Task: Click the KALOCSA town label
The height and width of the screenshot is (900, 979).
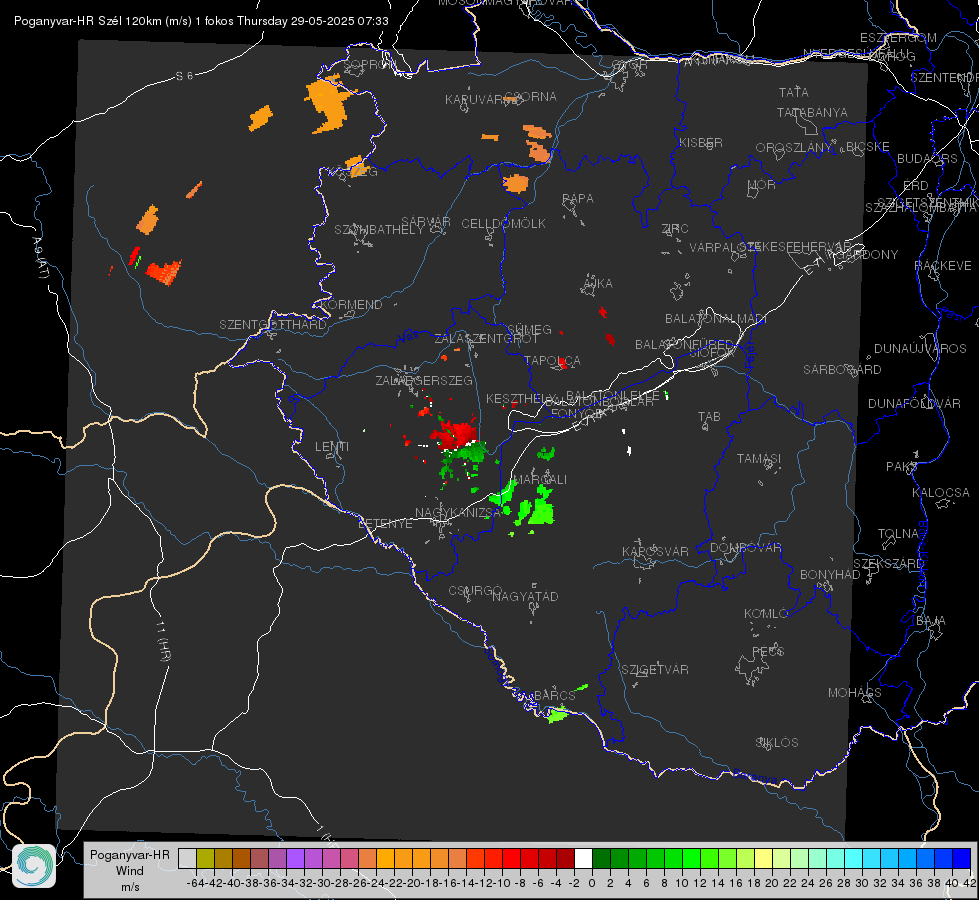Action: click(941, 493)
